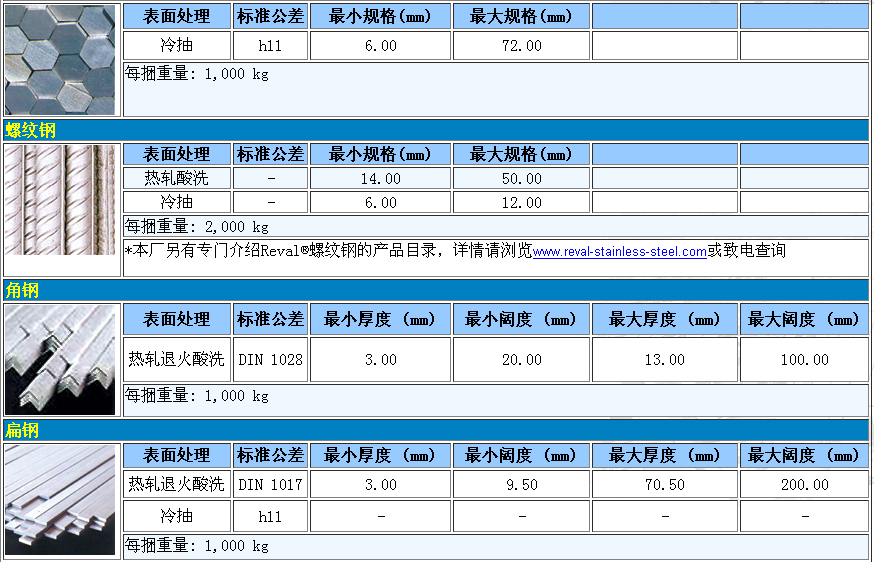Click the 72.00 maximum size cell

point(521,46)
